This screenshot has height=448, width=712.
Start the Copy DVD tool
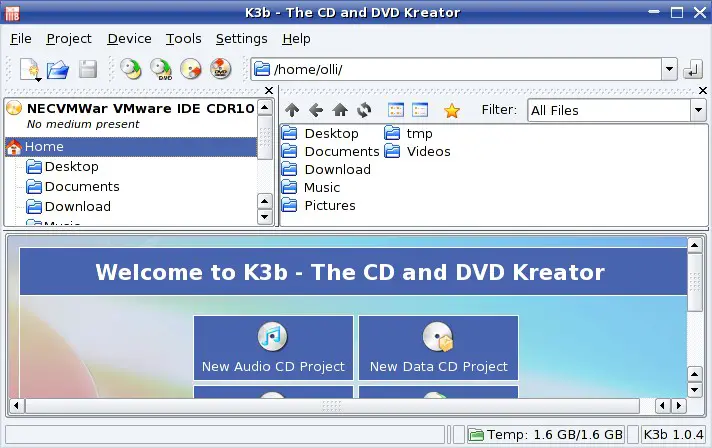click(161, 69)
